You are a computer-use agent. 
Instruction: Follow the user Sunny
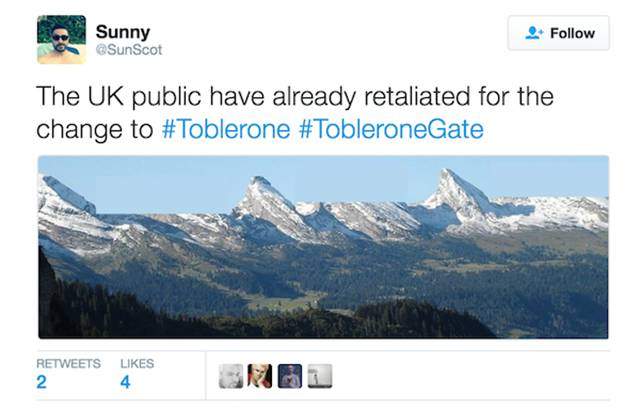tap(558, 33)
